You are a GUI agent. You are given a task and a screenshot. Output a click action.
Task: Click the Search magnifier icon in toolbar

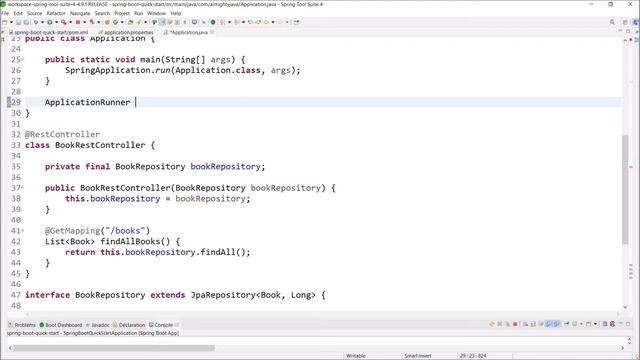[x=612, y=22]
